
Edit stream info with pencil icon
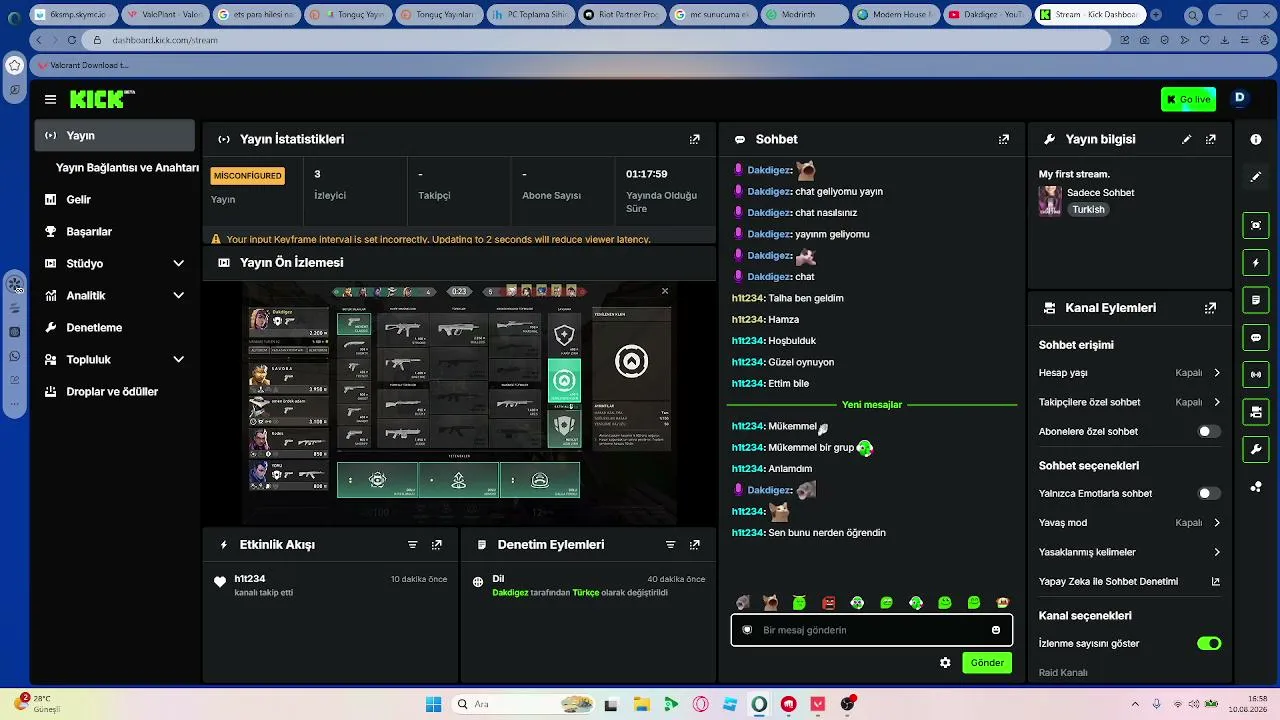1187,140
